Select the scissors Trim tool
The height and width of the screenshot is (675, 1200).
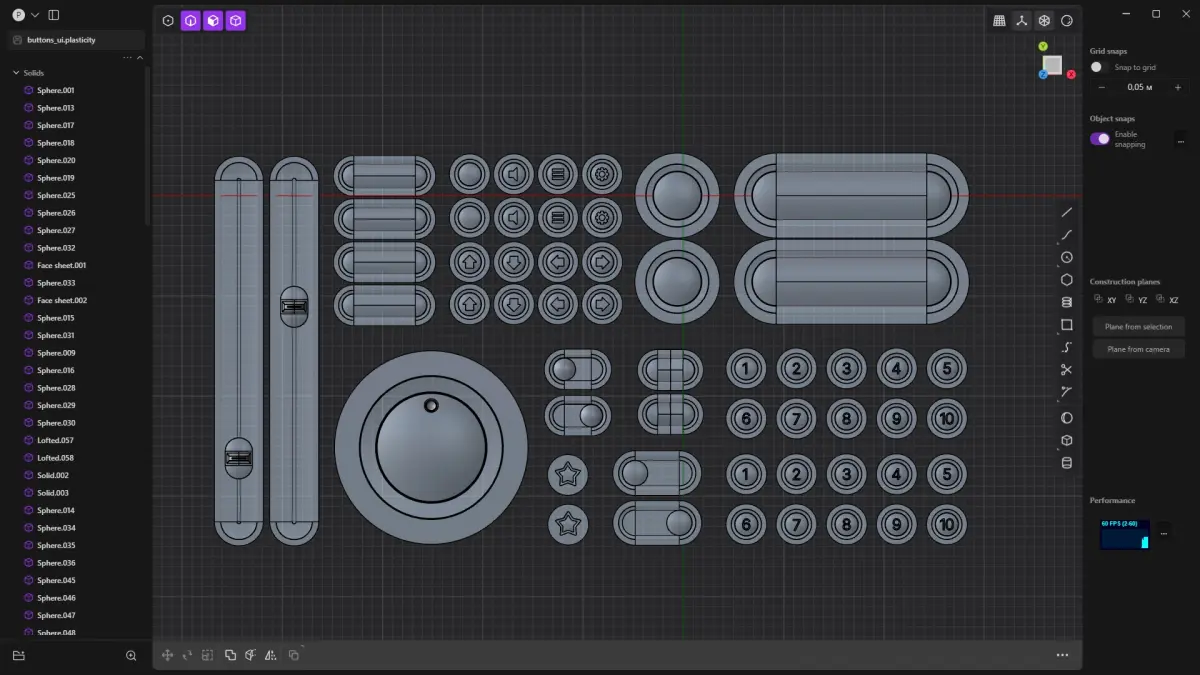point(1067,370)
